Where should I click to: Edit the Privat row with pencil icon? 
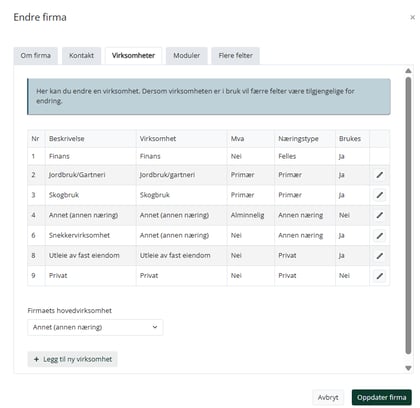pos(379,276)
